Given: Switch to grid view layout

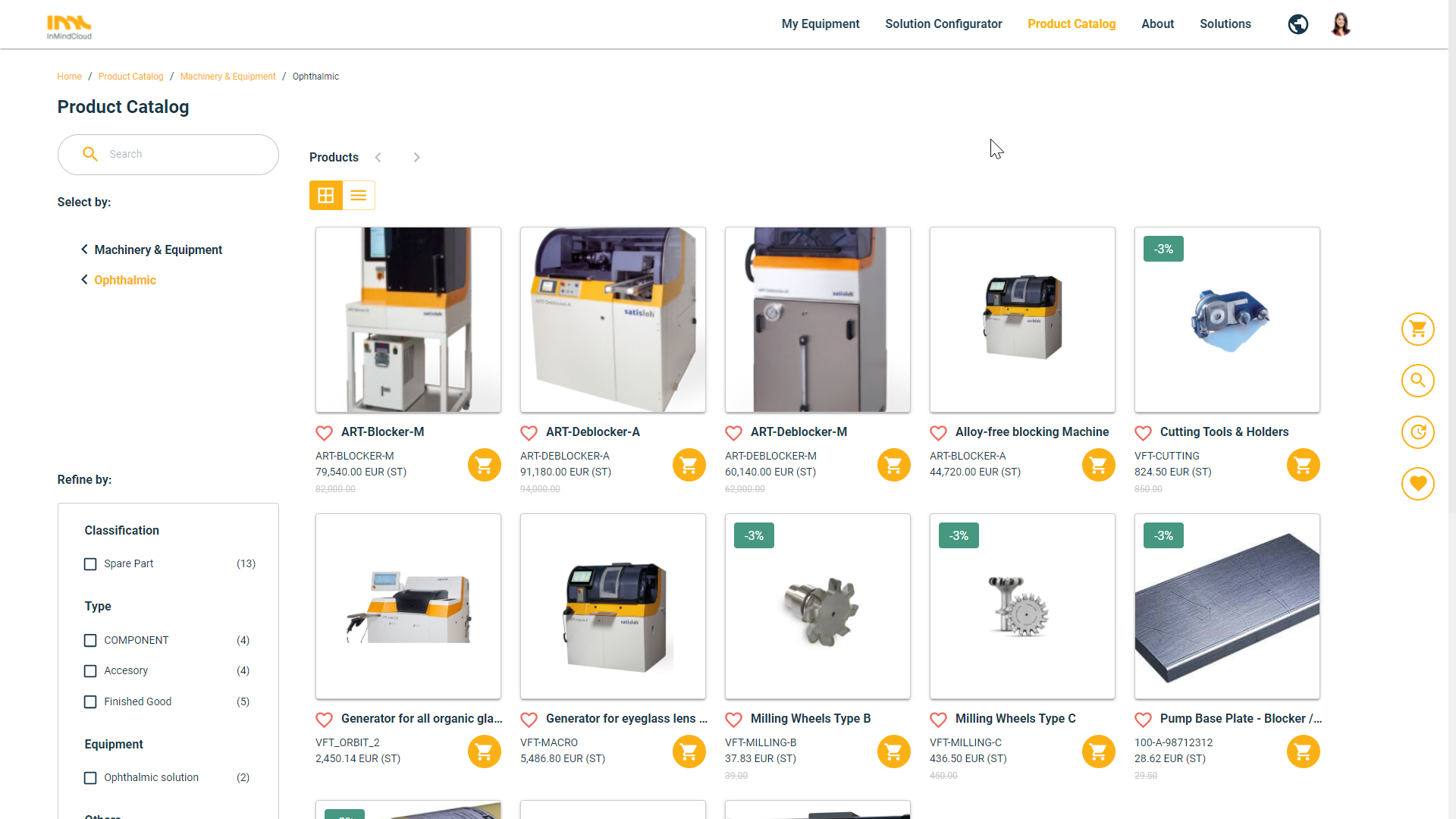Looking at the screenshot, I should pyautogui.click(x=325, y=196).
